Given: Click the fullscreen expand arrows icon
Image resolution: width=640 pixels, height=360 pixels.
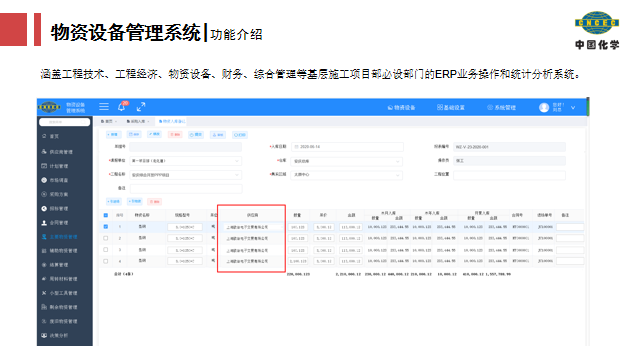Looking at the screenshot, I should click(x=141, y=107).
